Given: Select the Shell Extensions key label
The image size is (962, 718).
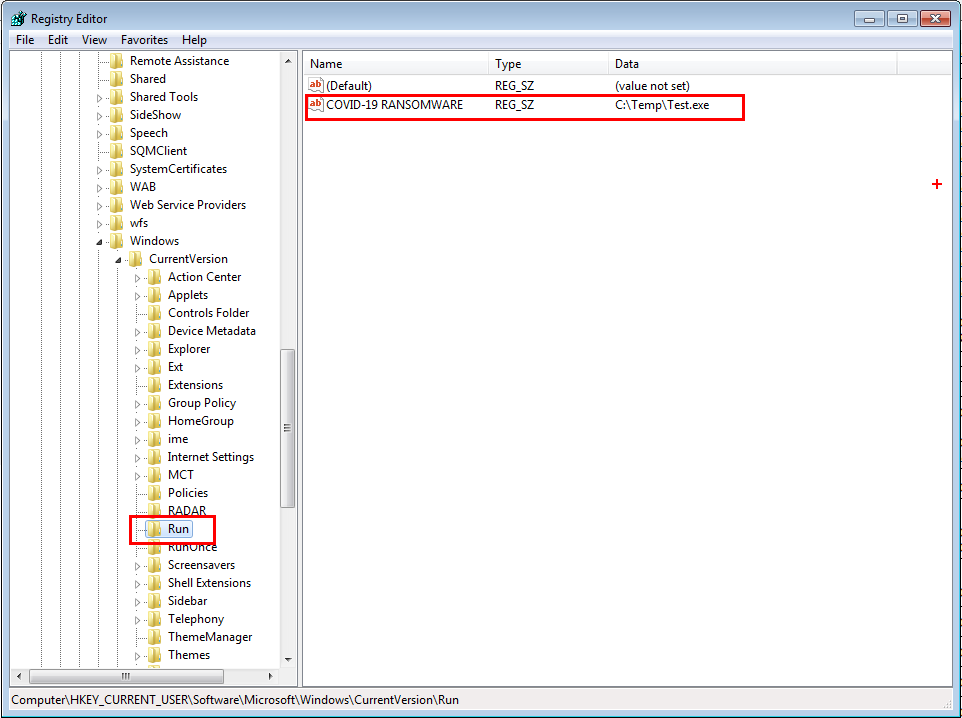Looking at the screenshot, I should tap(209, 583).
